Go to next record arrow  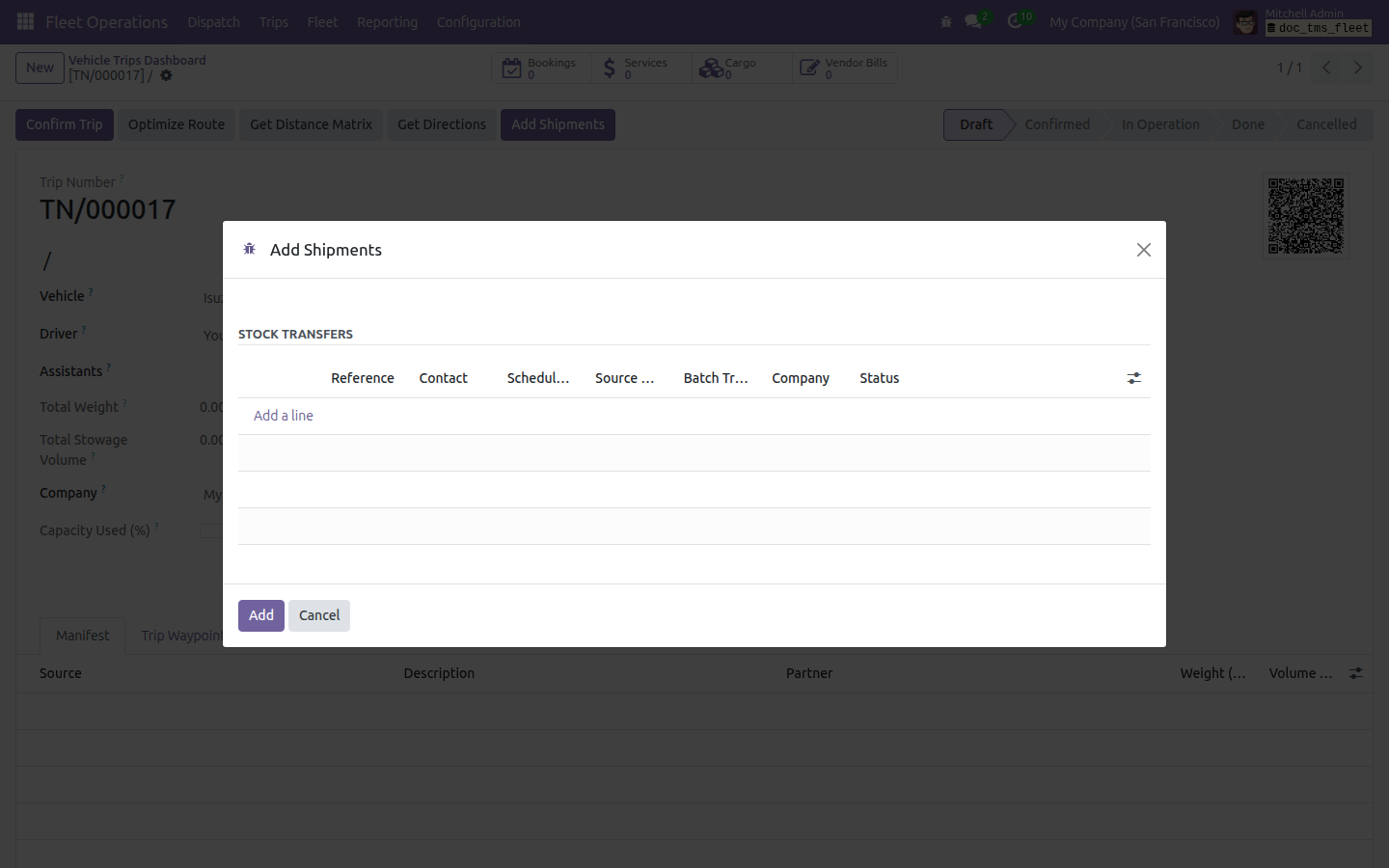coord(1357,68)
